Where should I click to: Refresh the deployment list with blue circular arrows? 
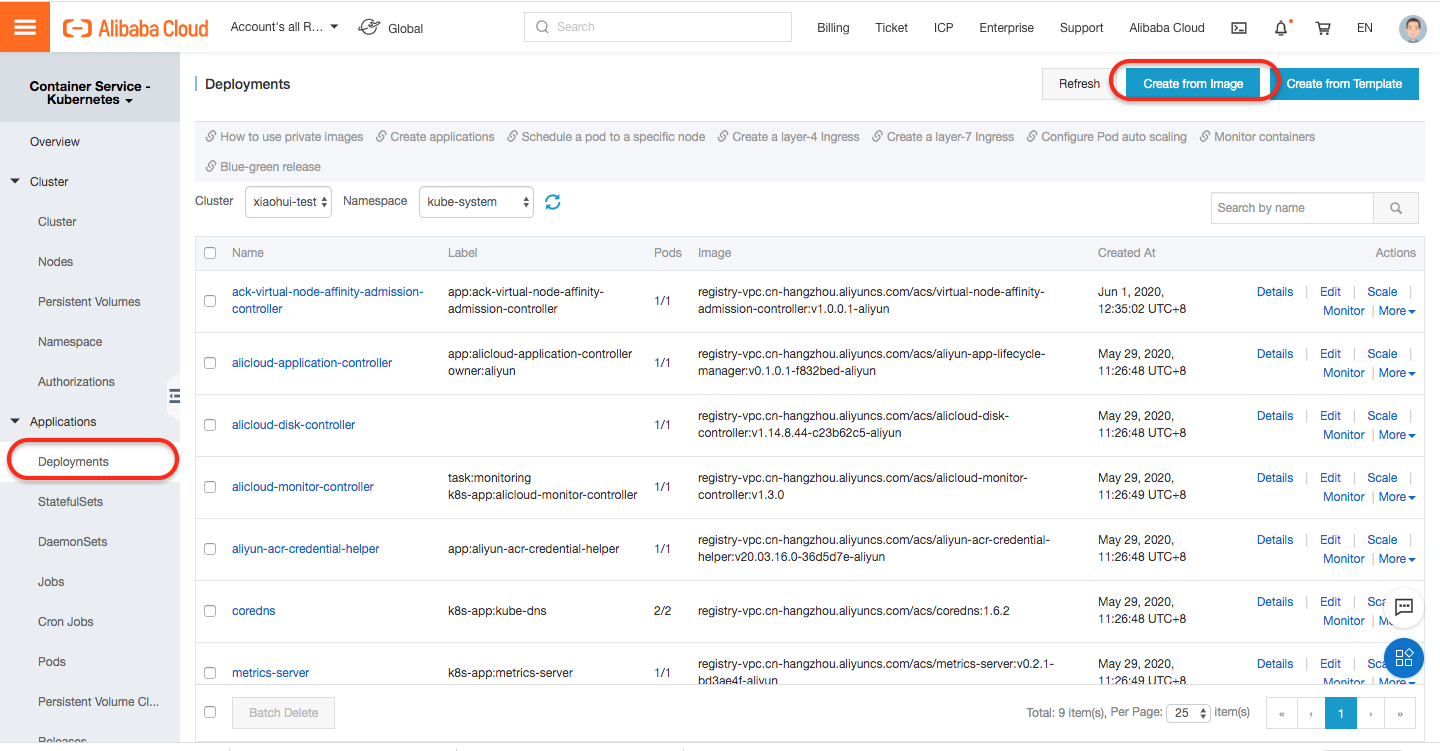point(553,202)
